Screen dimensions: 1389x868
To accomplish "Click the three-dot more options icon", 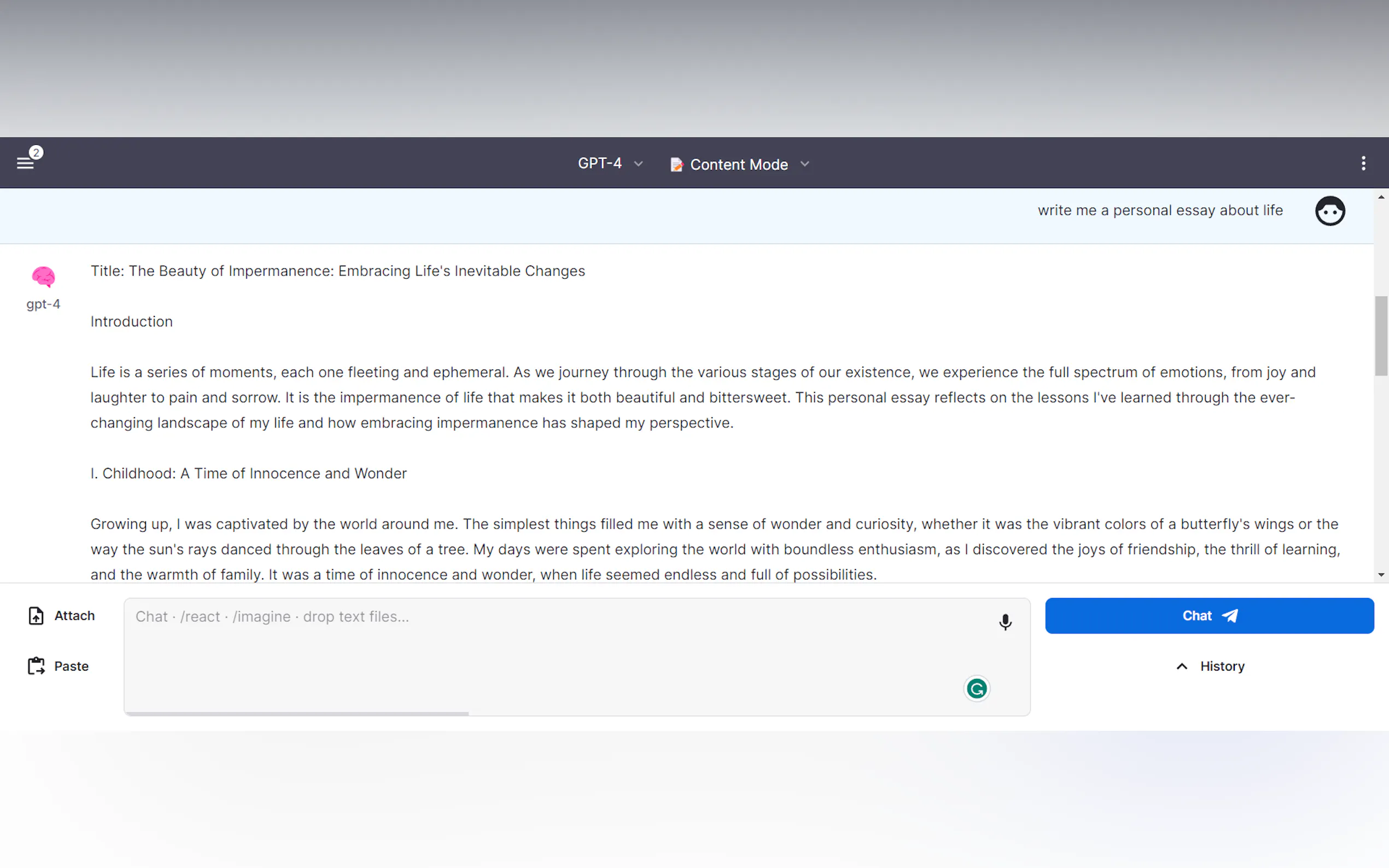I will pyautogui.click(x=1363, y=163).
